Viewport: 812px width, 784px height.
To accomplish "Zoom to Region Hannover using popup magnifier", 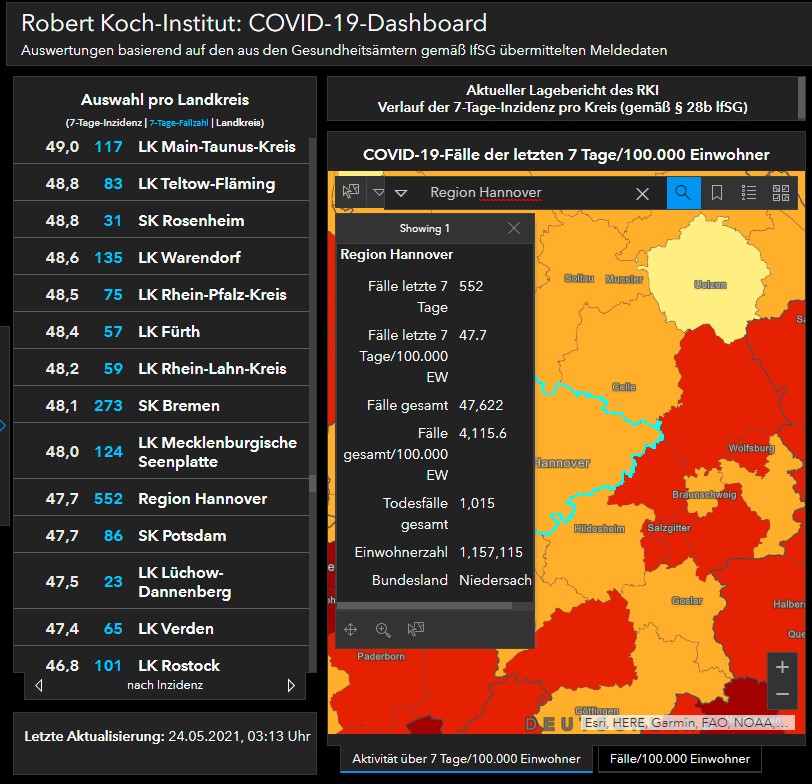I will coord(383,629).
